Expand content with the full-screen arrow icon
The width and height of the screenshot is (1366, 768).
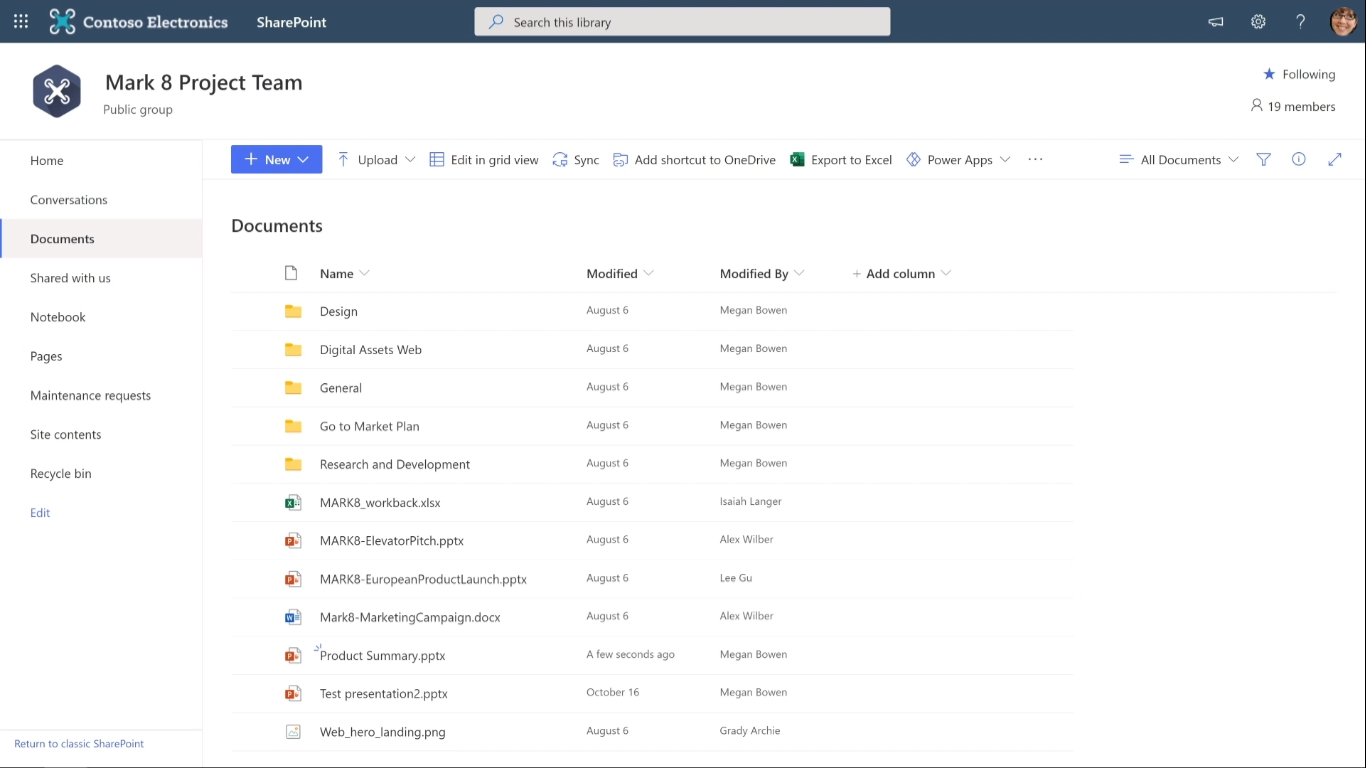pos(1334,159)
